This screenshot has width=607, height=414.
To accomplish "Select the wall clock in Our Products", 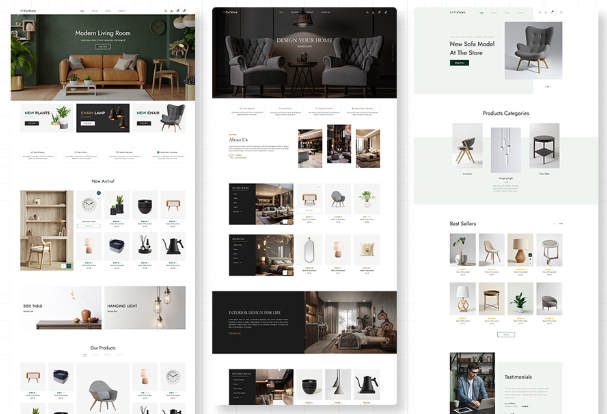I will (173, 376).
